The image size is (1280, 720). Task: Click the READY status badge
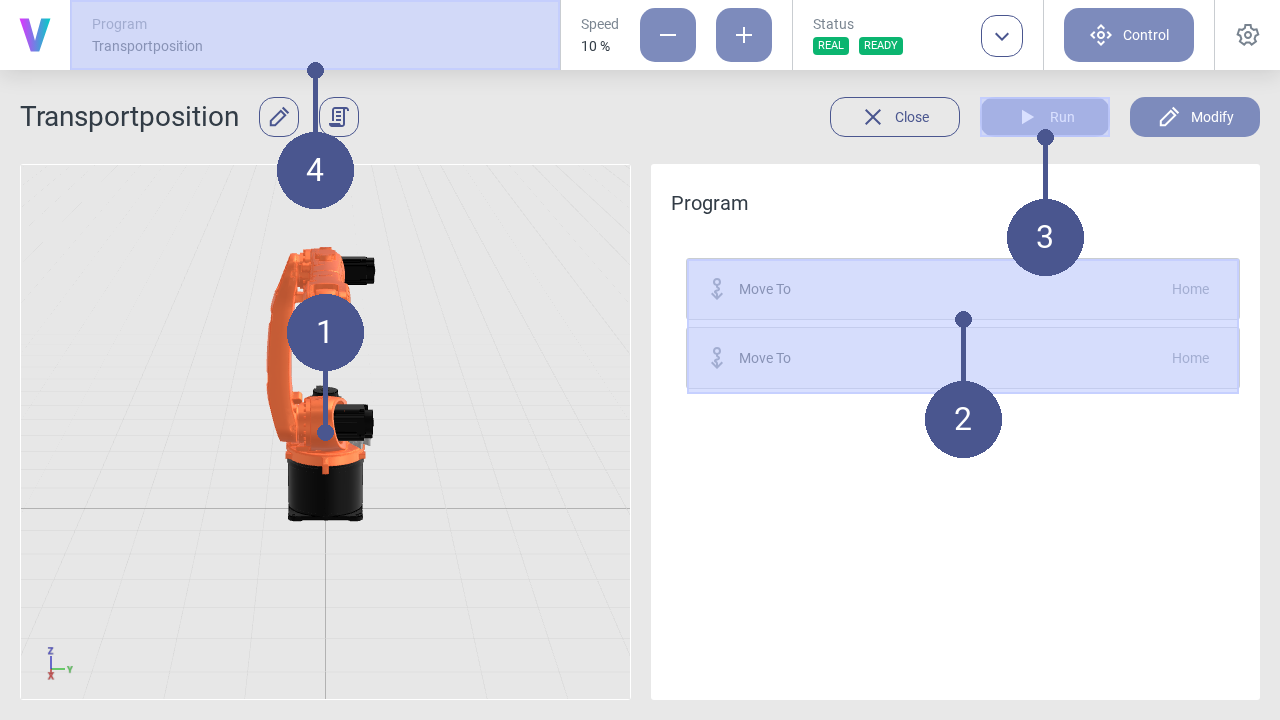(880, 46)
